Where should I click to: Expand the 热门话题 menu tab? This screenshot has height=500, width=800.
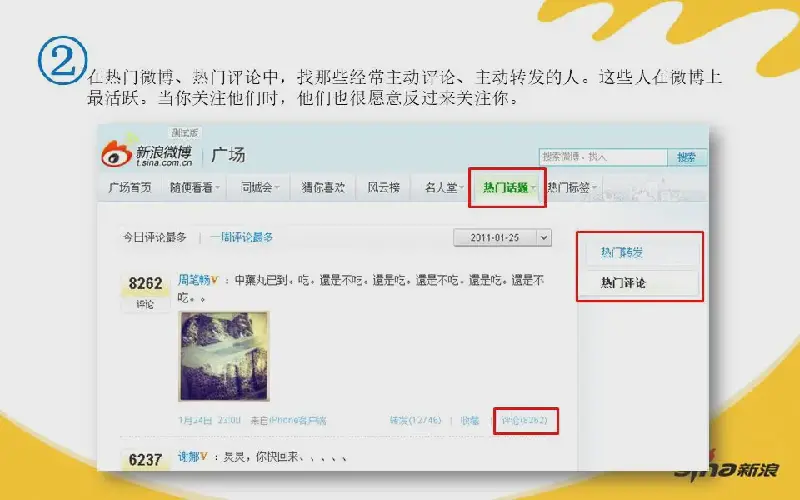[508, 188]
